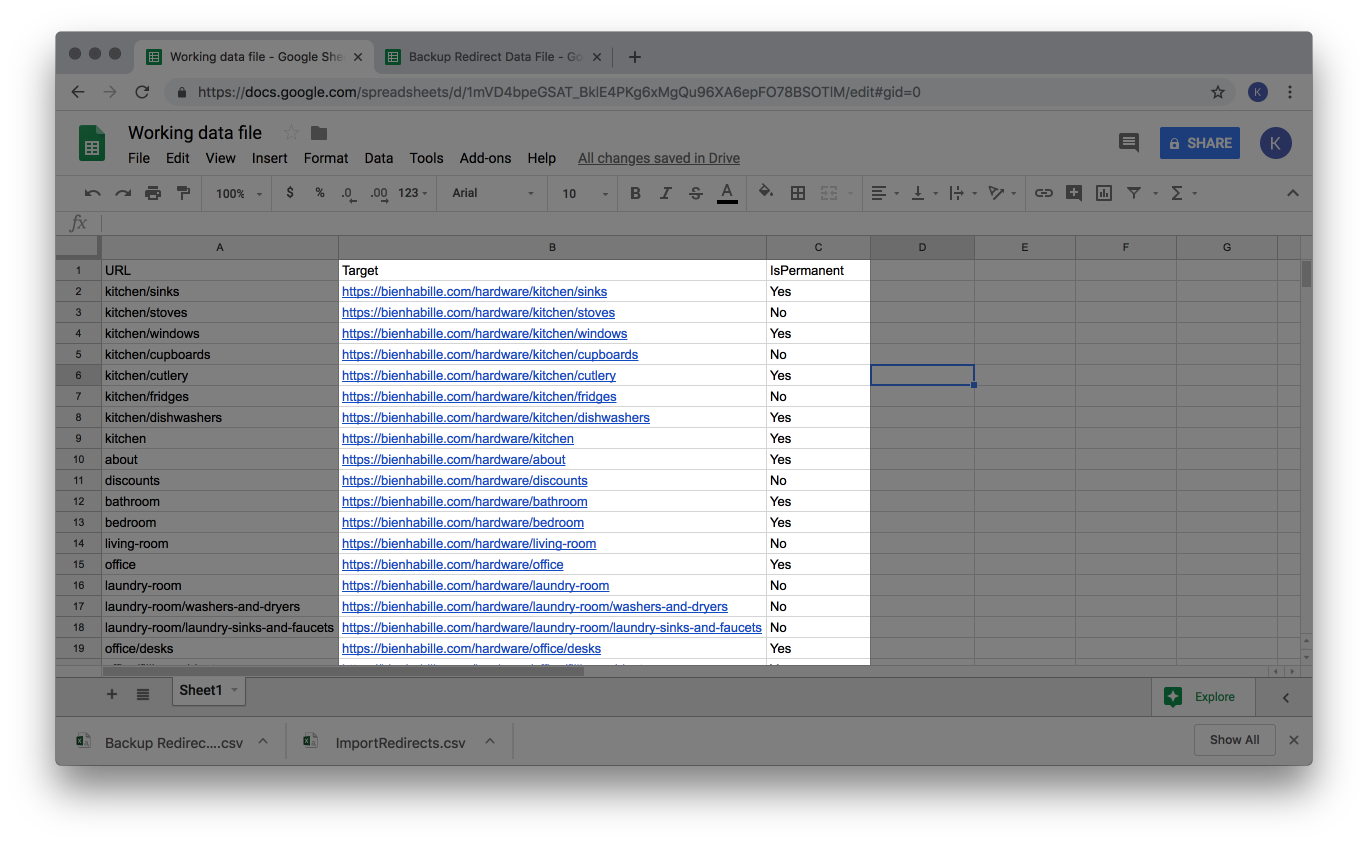Open Sheet1 tab dropdown arrow
The image size is (1368, 845).
coord(235,690)
